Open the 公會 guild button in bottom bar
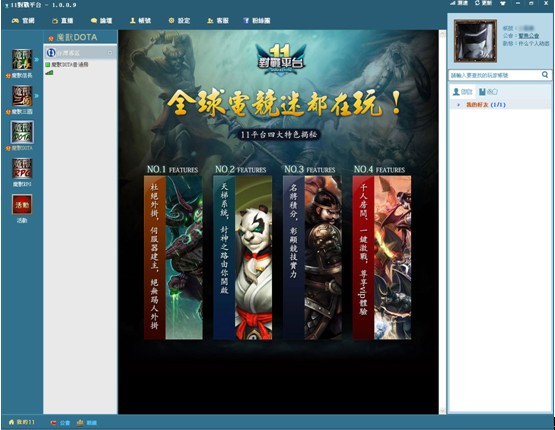Image resolution: width=555 pixels, height=430 pixels. coord(61,423)
